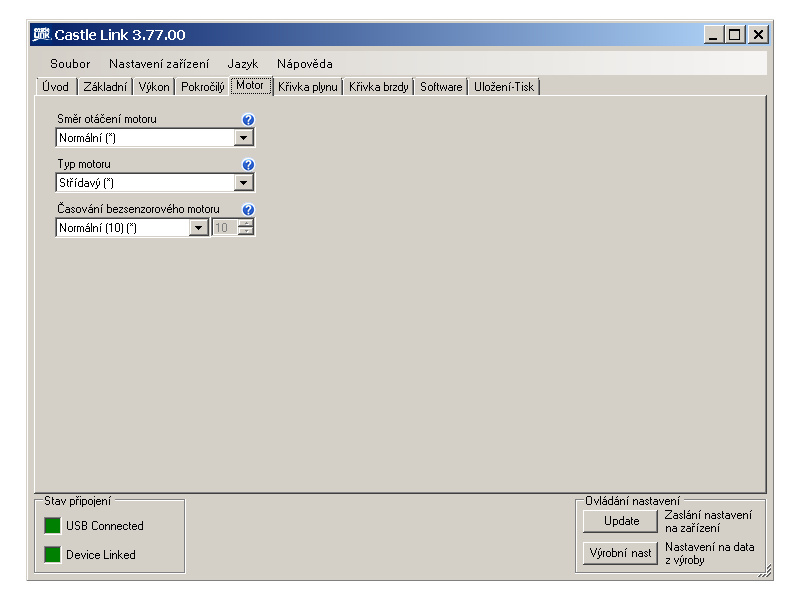Viewport: 800px width, 600px height.
Task: Click help icon beside Typ motoru
Action: [249, 165]
